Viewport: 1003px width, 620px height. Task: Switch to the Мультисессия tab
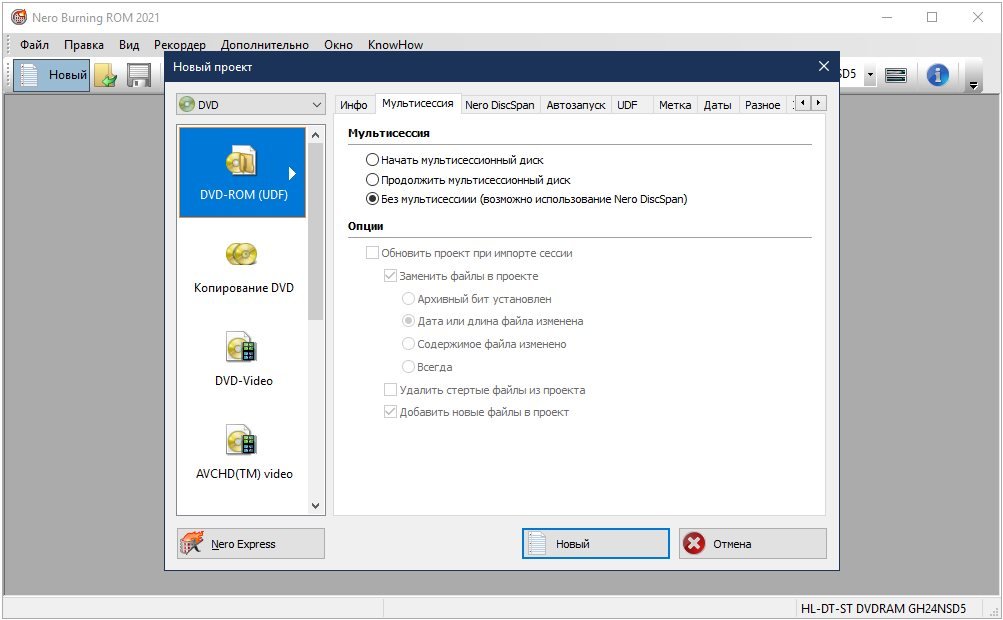point(418,104)
